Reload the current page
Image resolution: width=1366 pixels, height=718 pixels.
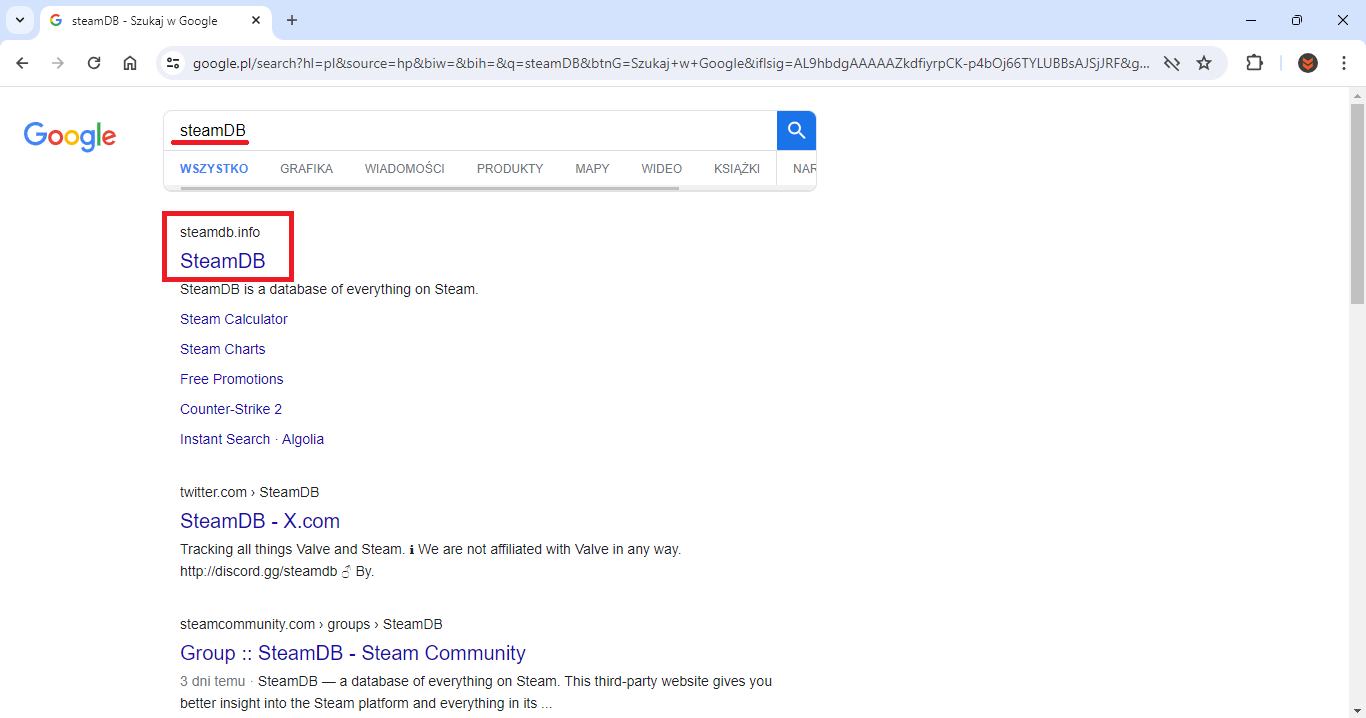pyautogui.click(x=94, y=63)
